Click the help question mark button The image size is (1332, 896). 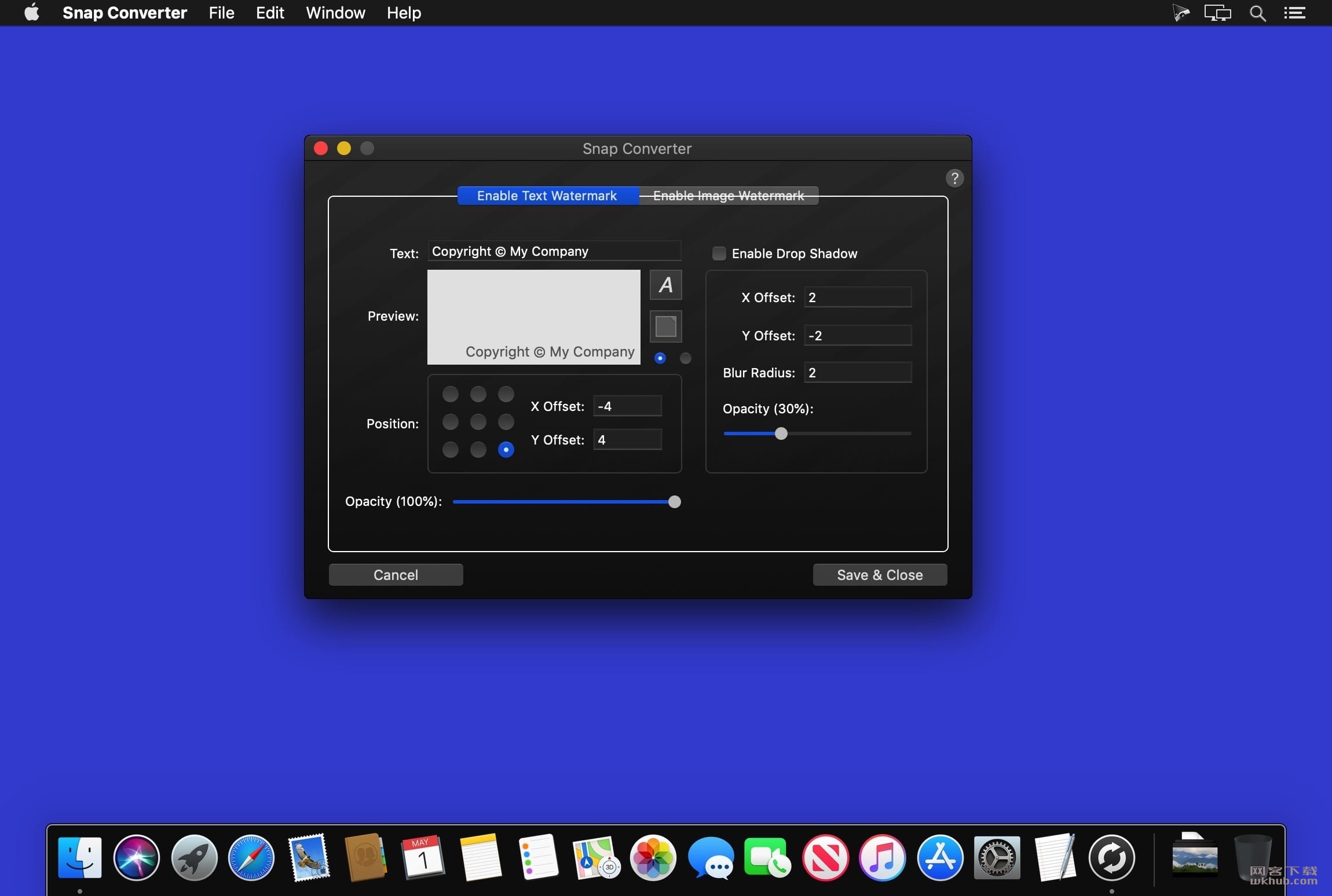coord(954,178)
